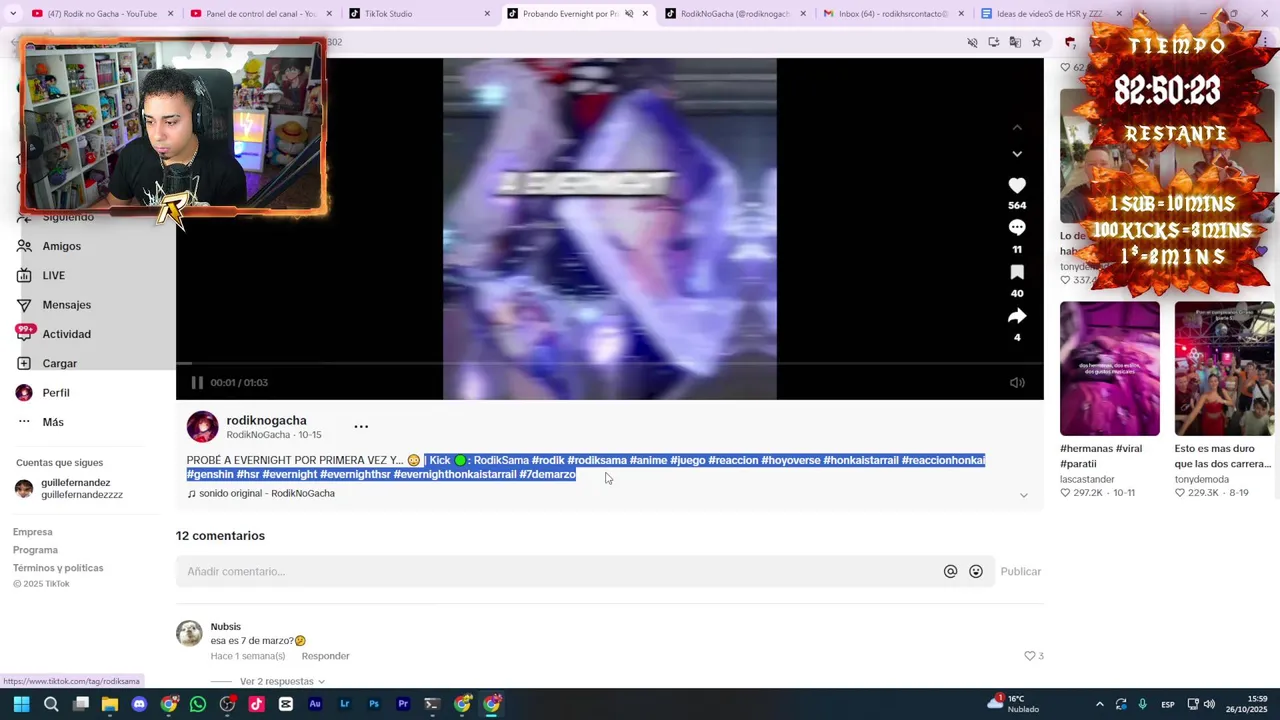Screen dimensions: 1280x720
Task: Open Adobe Photoshop from the taskbar
Action: (x=374, y=704)
